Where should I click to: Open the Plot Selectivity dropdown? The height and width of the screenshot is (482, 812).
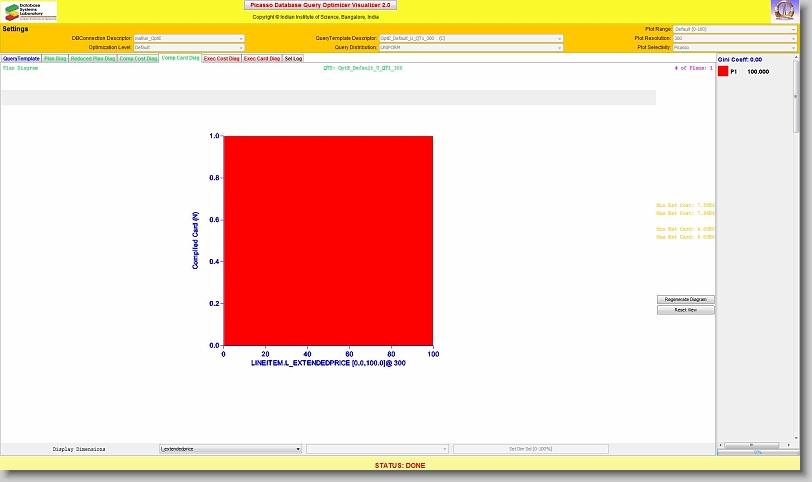735,47
